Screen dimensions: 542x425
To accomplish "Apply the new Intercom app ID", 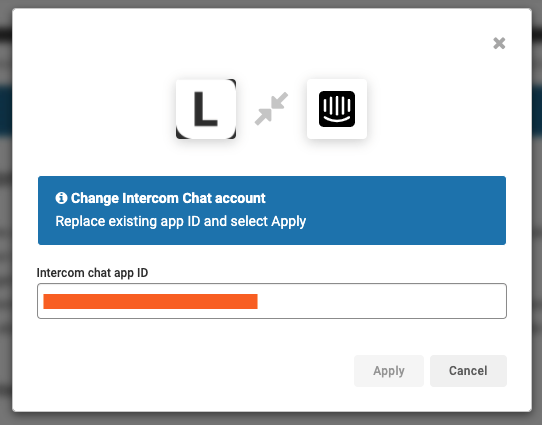I will pos(389,371).
